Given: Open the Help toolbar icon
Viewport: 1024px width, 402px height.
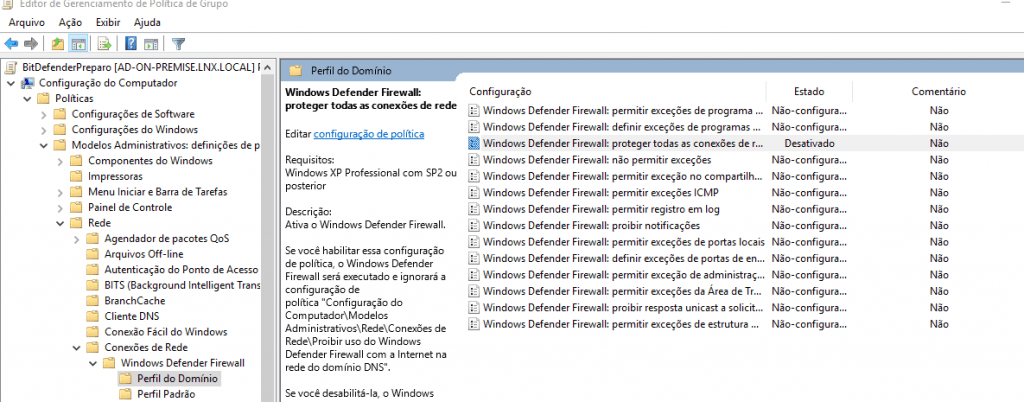Looking at the screenshot, I should coord(131,44).
